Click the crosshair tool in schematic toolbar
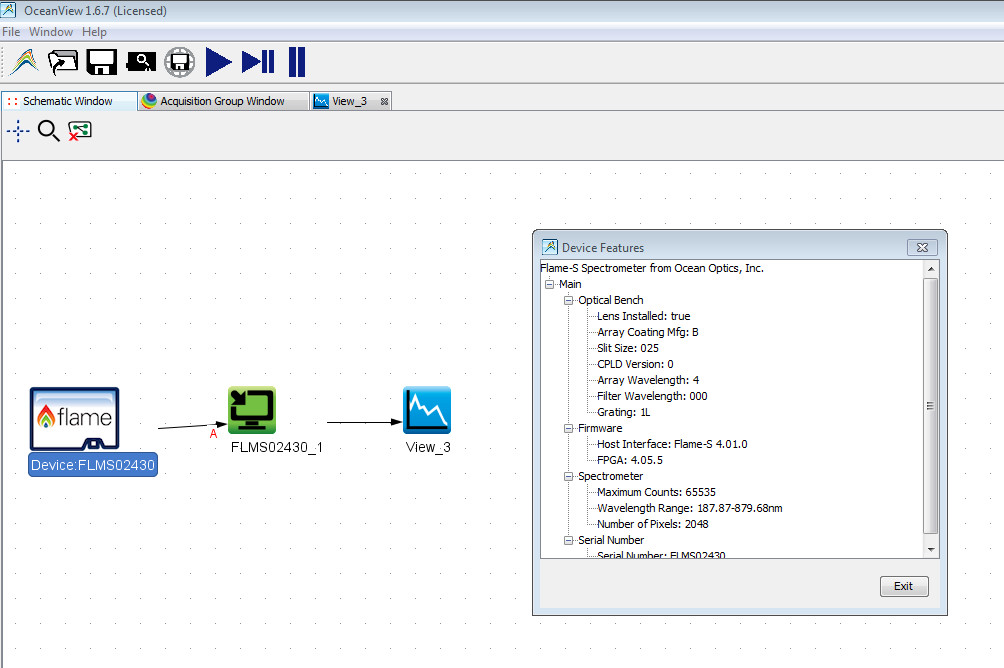The image size is (1004, 668). 19,131
